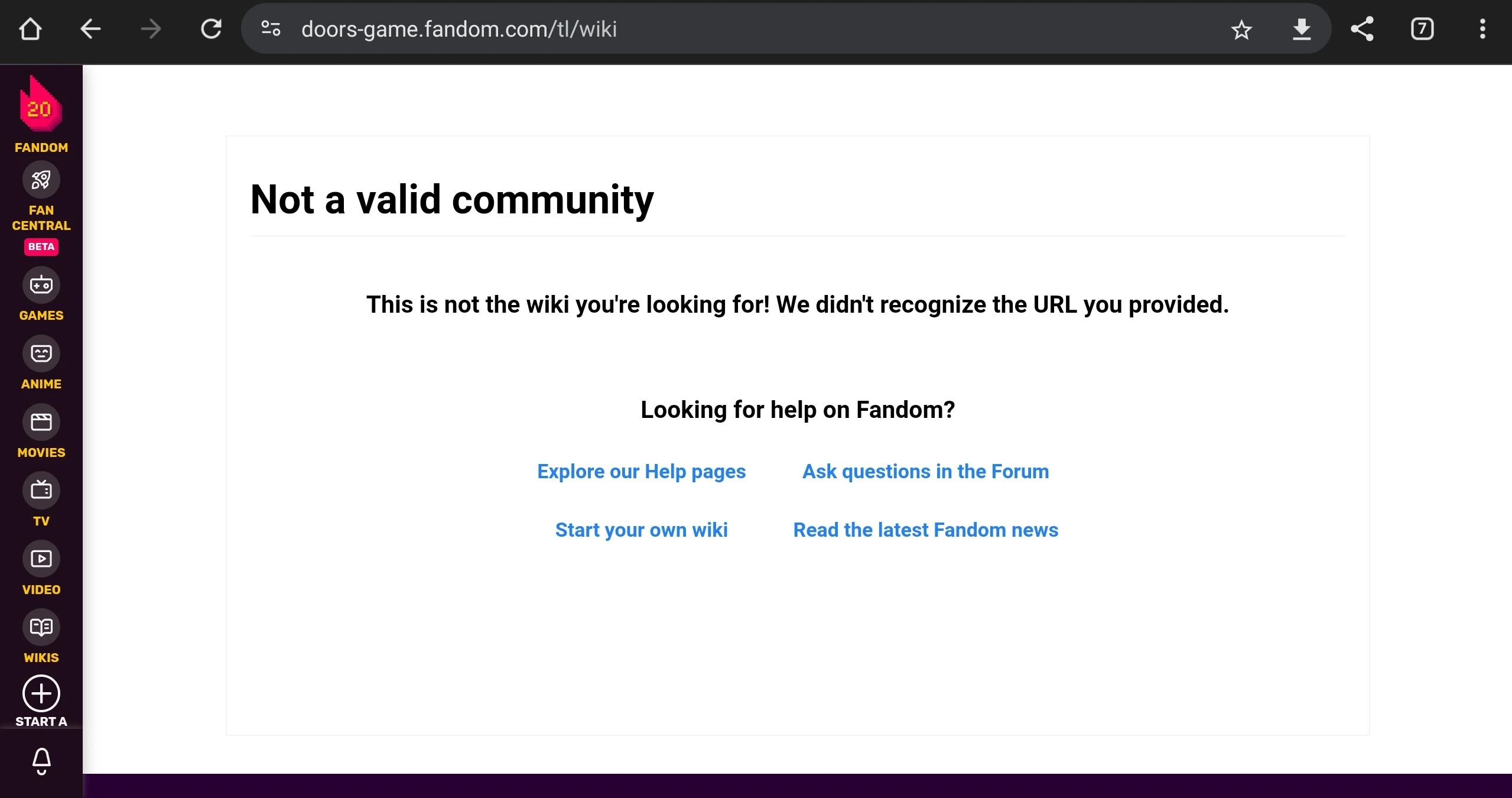Click Read the latest Fandom news
1512x798 pixels.
(x=925, y=530)
